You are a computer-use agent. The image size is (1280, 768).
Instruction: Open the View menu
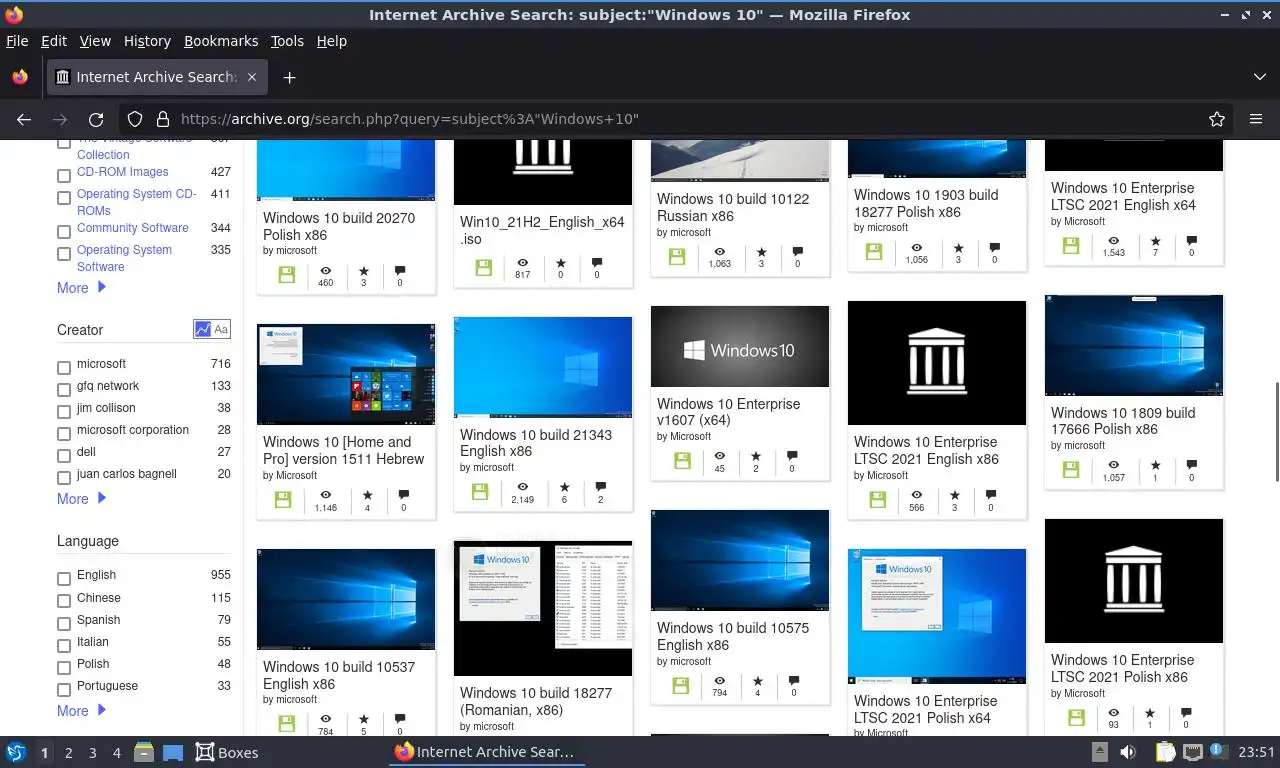(95, 41)
